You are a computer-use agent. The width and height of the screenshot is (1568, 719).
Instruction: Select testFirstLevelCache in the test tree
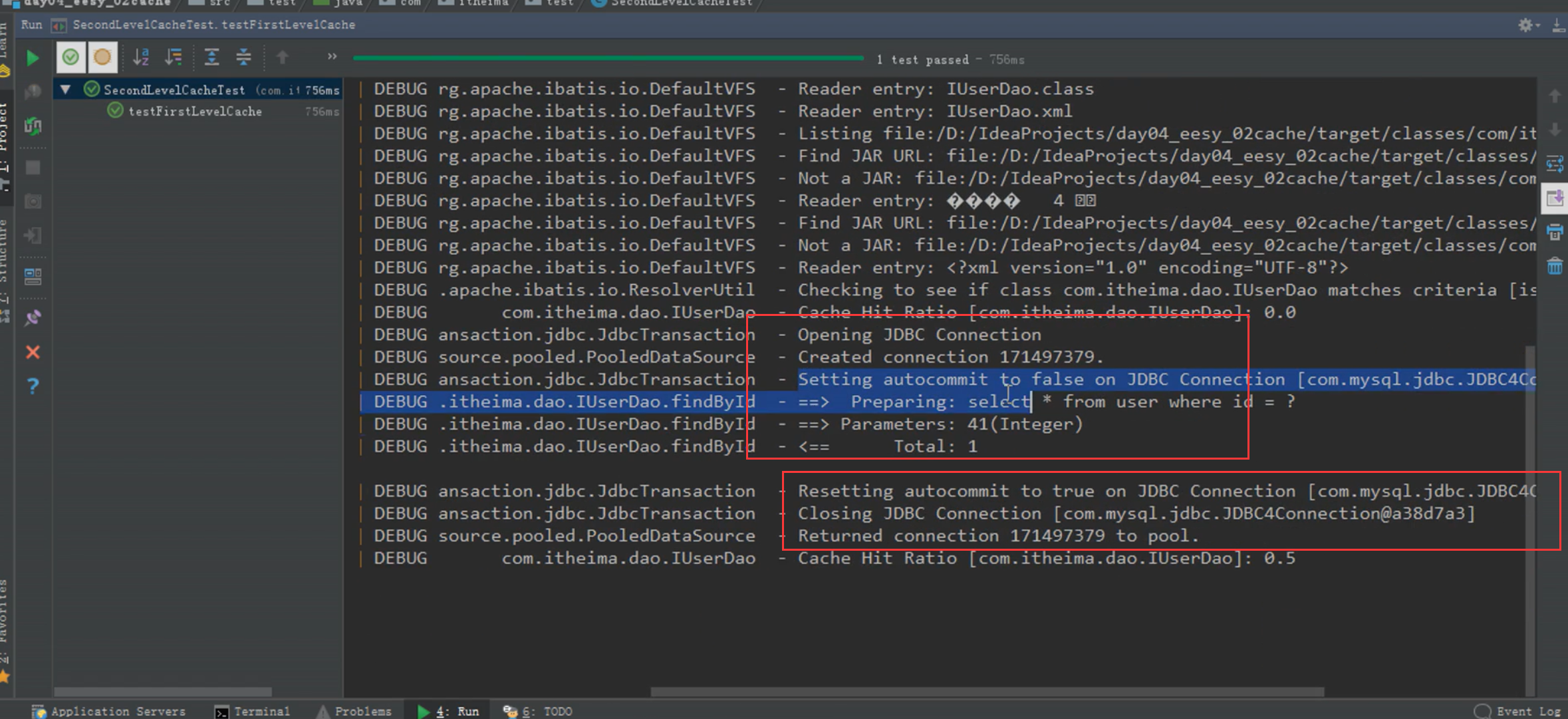(195, 112)
